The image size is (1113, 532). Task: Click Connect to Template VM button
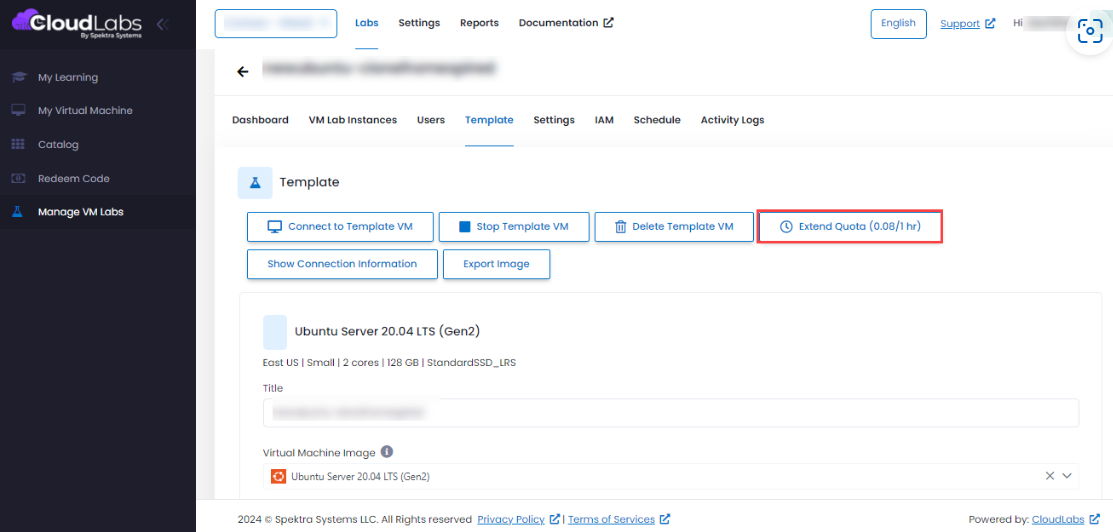point(340,227)
